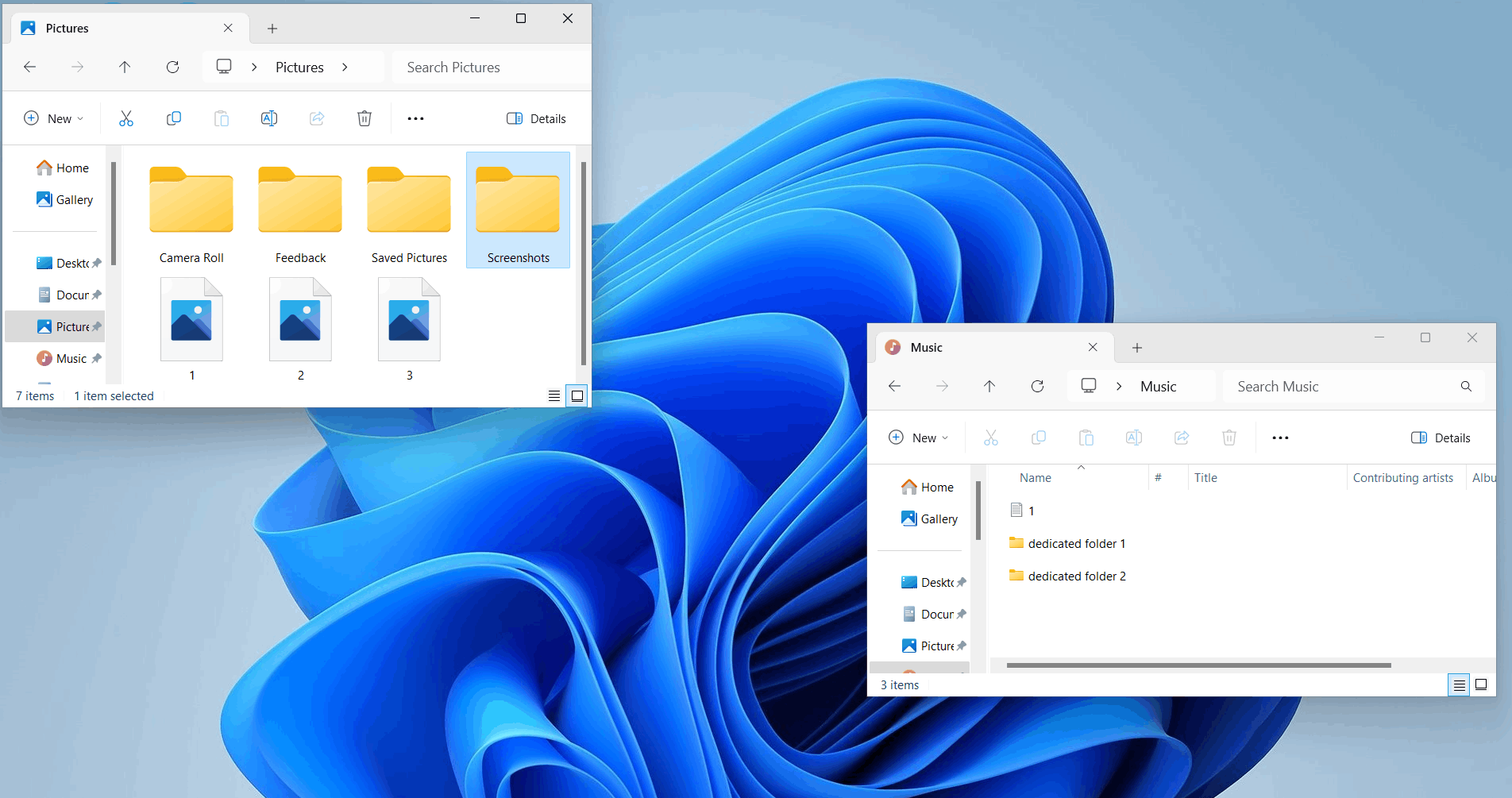Viewport: 1512px width, 798px height.
Task: Open New dropdown in Music window
Action: coord(918,438)
